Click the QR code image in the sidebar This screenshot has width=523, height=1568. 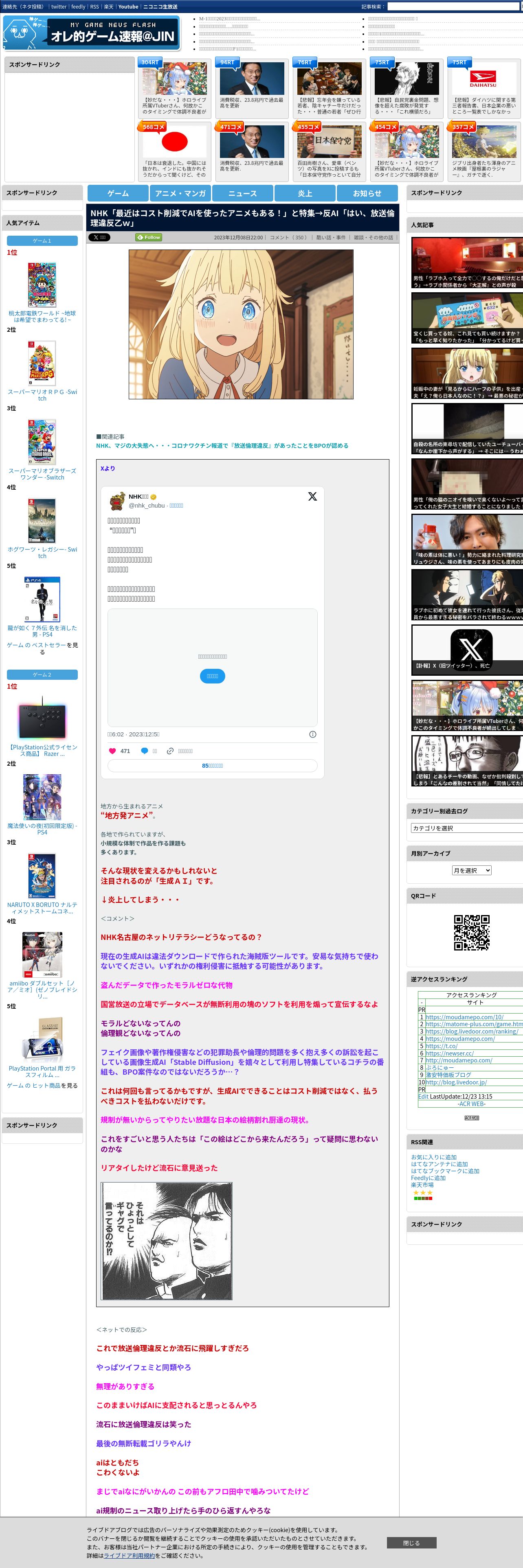pyautogui.click(x=472, y=932)
